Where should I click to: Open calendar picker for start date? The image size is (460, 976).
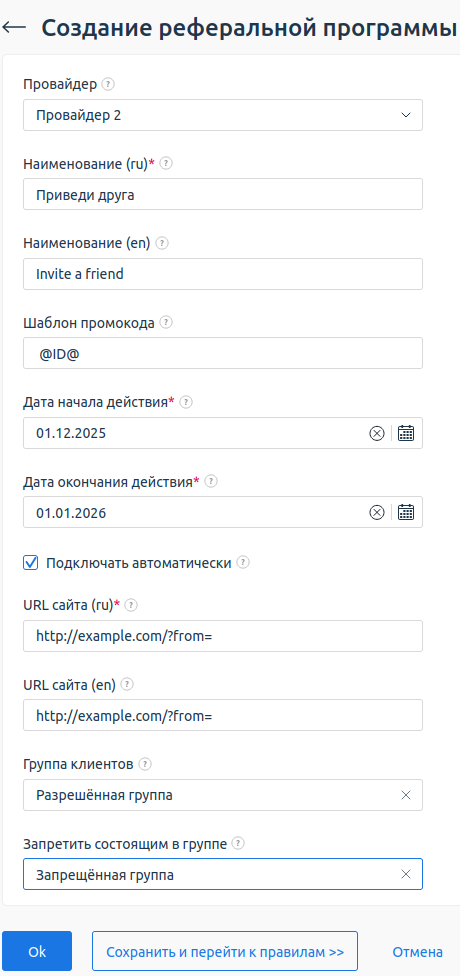coord(406,433)
